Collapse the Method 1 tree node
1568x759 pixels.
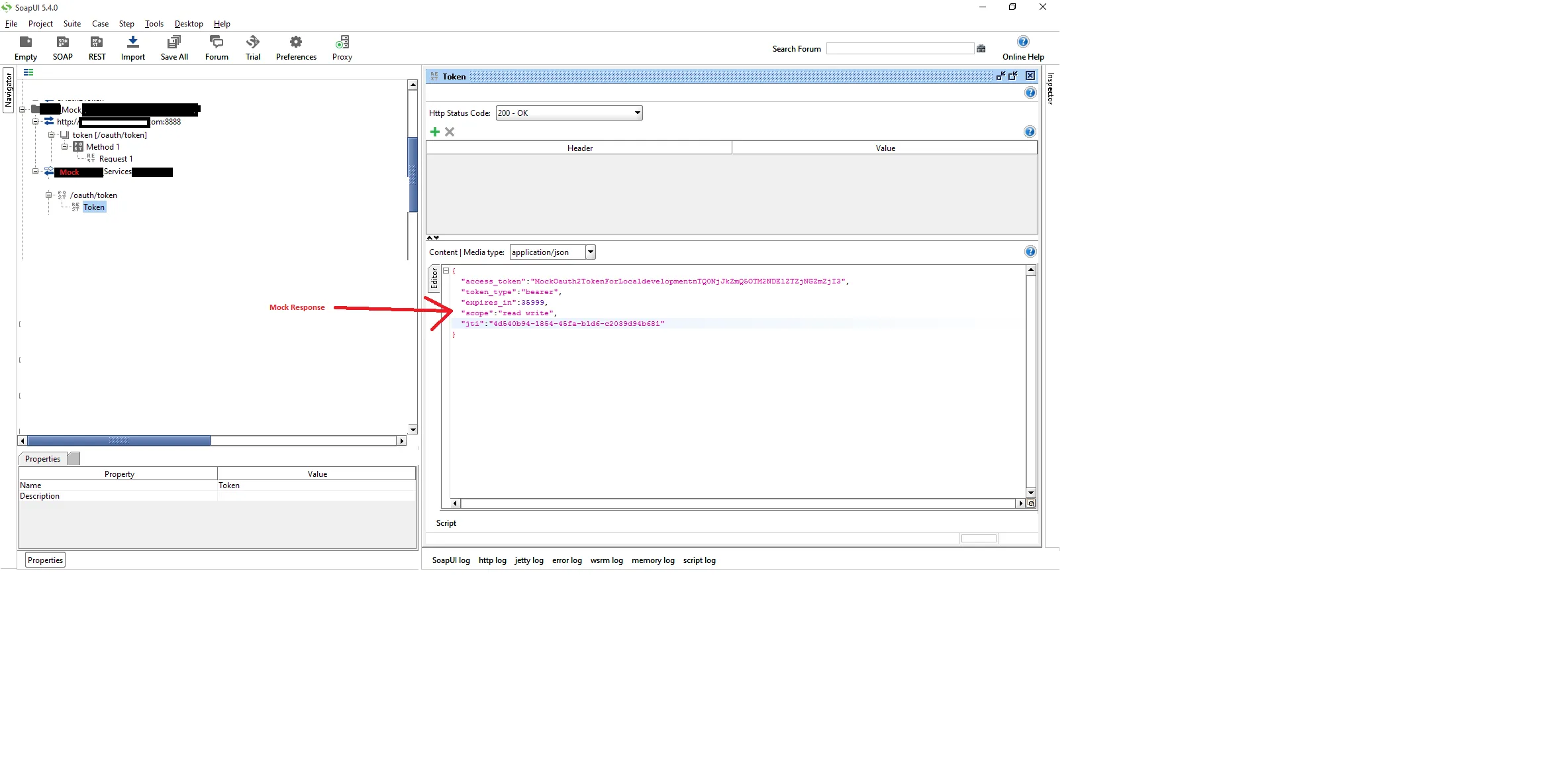(x=65, y=147)
